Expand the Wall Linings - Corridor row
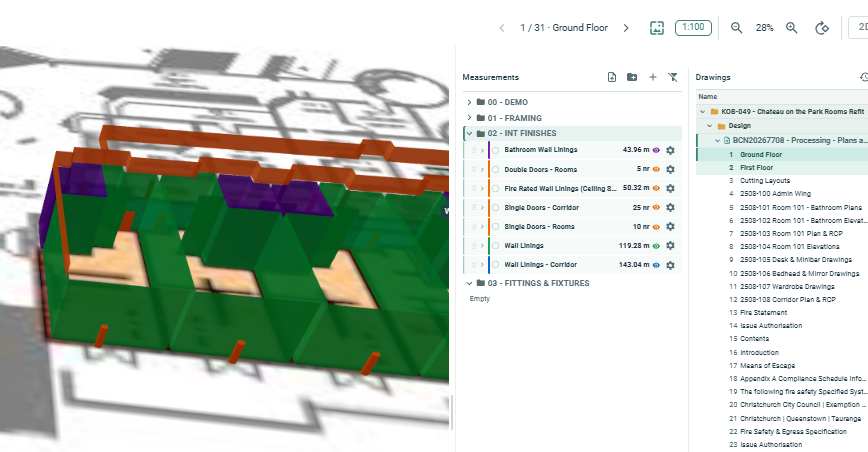This screenshot has height=452, width=868. (x=482, y=264)
